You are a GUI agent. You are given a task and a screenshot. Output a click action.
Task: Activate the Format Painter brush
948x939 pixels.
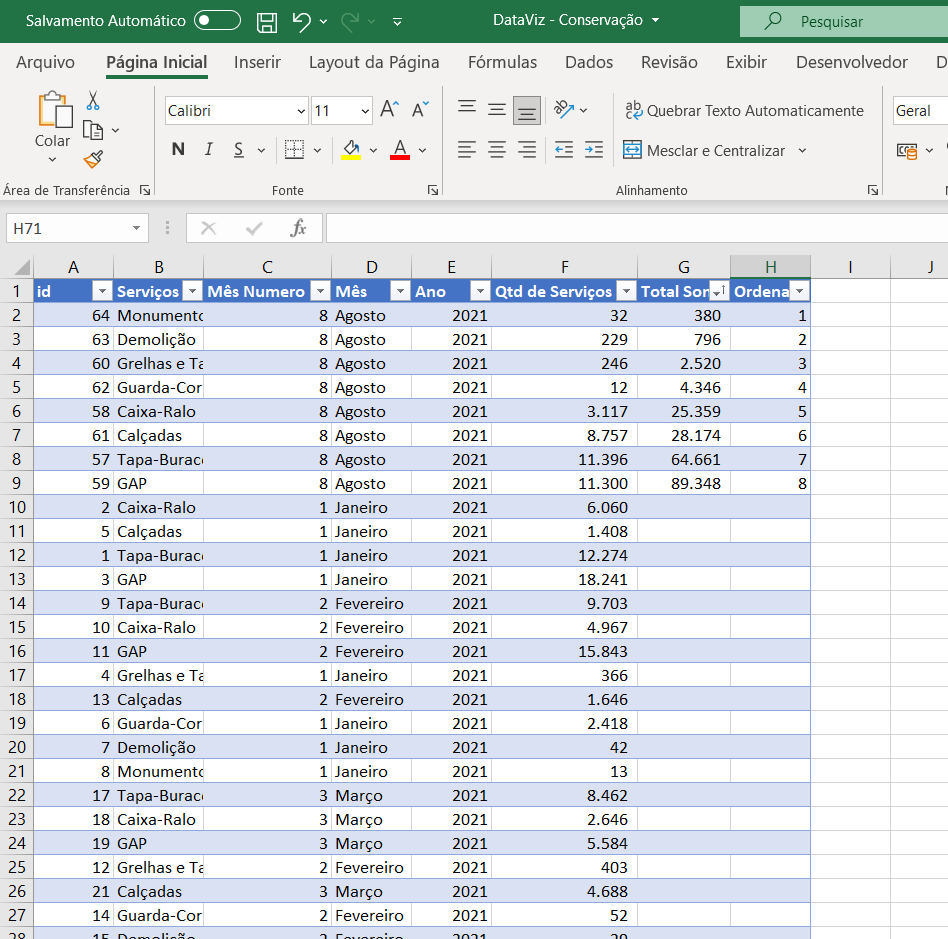tap(93, 159)
